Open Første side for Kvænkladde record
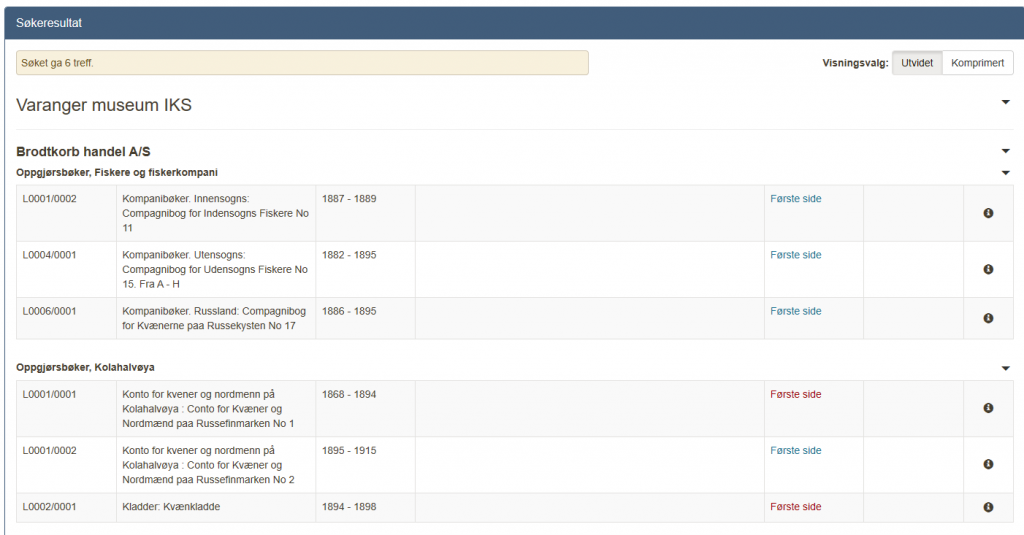1024x535 pixels. point(795,506)
